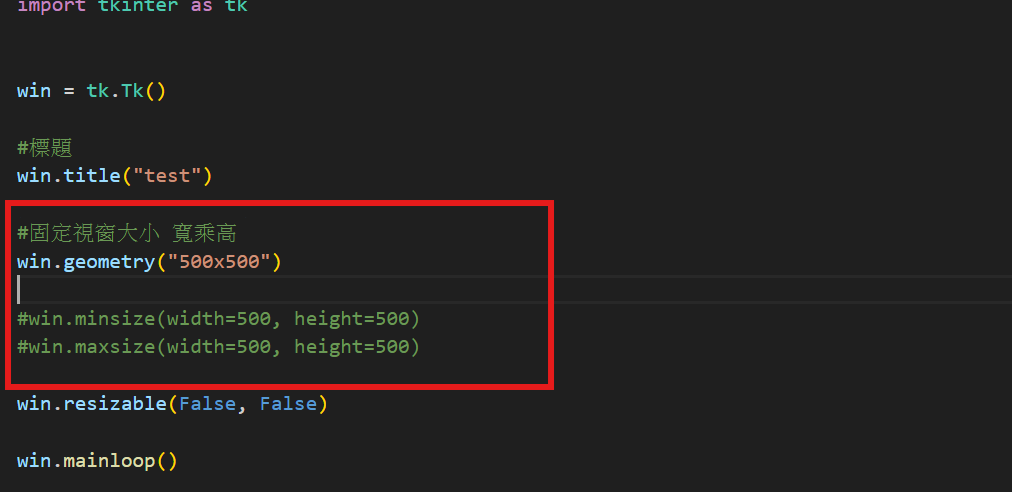Click the second False argument in resizable
The height and width of the screenshot is (492, 1012).
tap(288, 404)
